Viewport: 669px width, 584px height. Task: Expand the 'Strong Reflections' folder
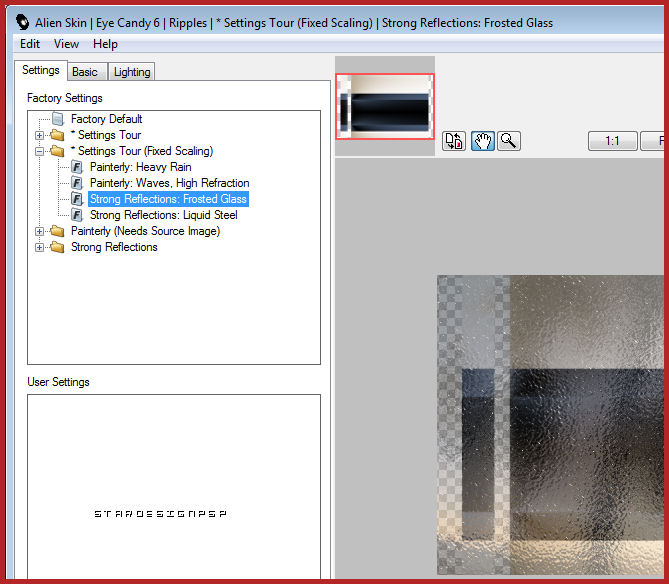[39, 248]
